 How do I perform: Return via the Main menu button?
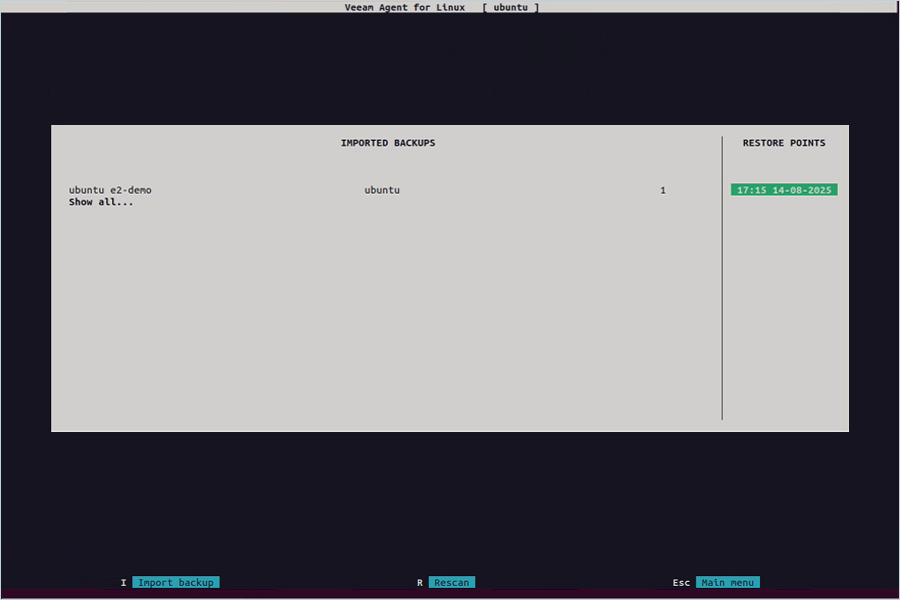tap(728, 582)
